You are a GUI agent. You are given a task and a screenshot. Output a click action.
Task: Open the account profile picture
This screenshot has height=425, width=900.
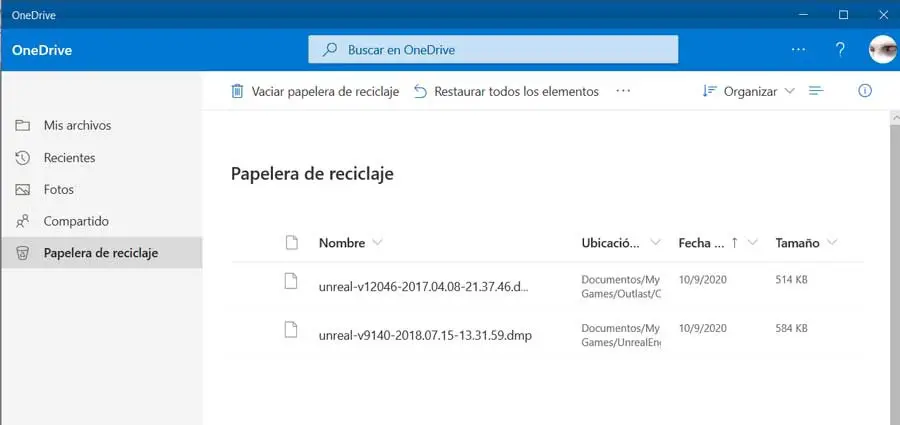pos(883,49)
